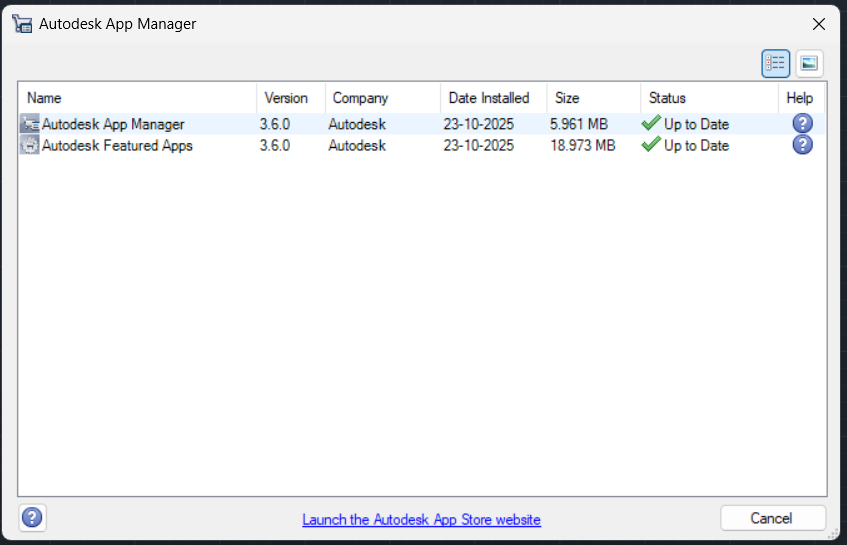Click Up to Date status for App Manager
Viewport: 847px width, 545px height.
(x=696, y=124)
